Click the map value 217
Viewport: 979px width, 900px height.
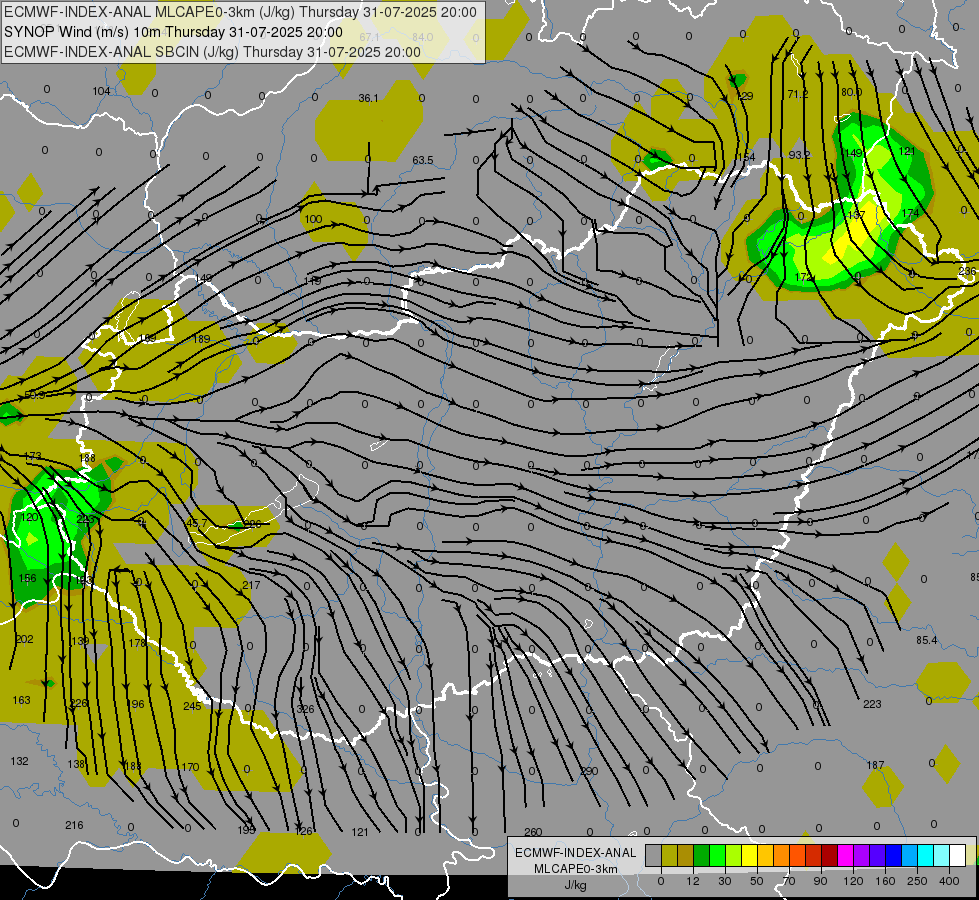pos(251,585)
